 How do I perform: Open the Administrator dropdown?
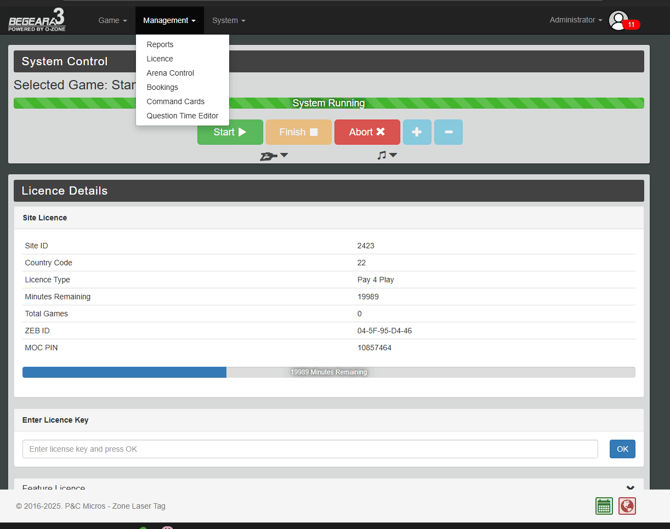tap(576, 20)
